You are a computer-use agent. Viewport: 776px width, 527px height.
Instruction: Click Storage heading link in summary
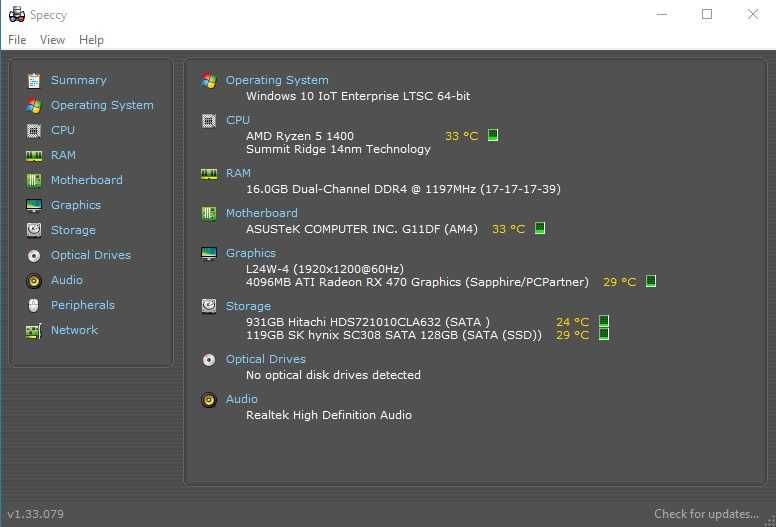(248, 306)
